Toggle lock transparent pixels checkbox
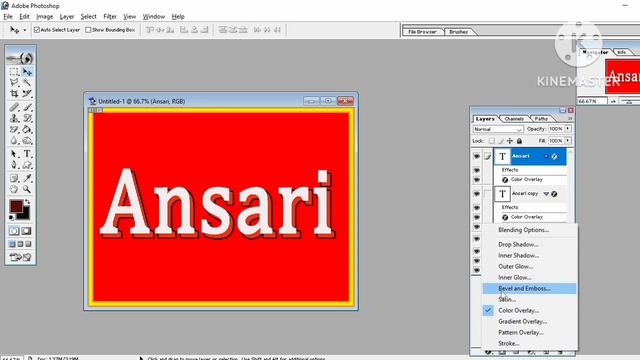 coord(492,141)
